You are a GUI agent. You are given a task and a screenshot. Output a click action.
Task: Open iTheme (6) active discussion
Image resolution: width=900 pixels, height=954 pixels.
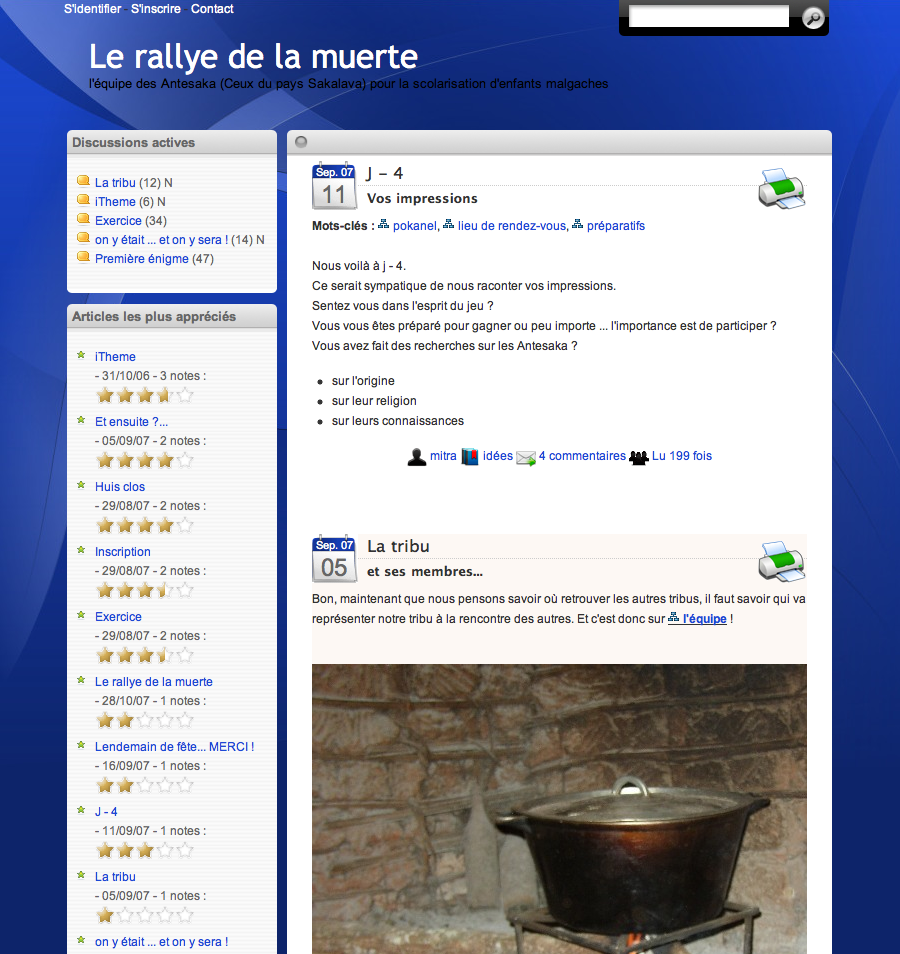point(115,201)
